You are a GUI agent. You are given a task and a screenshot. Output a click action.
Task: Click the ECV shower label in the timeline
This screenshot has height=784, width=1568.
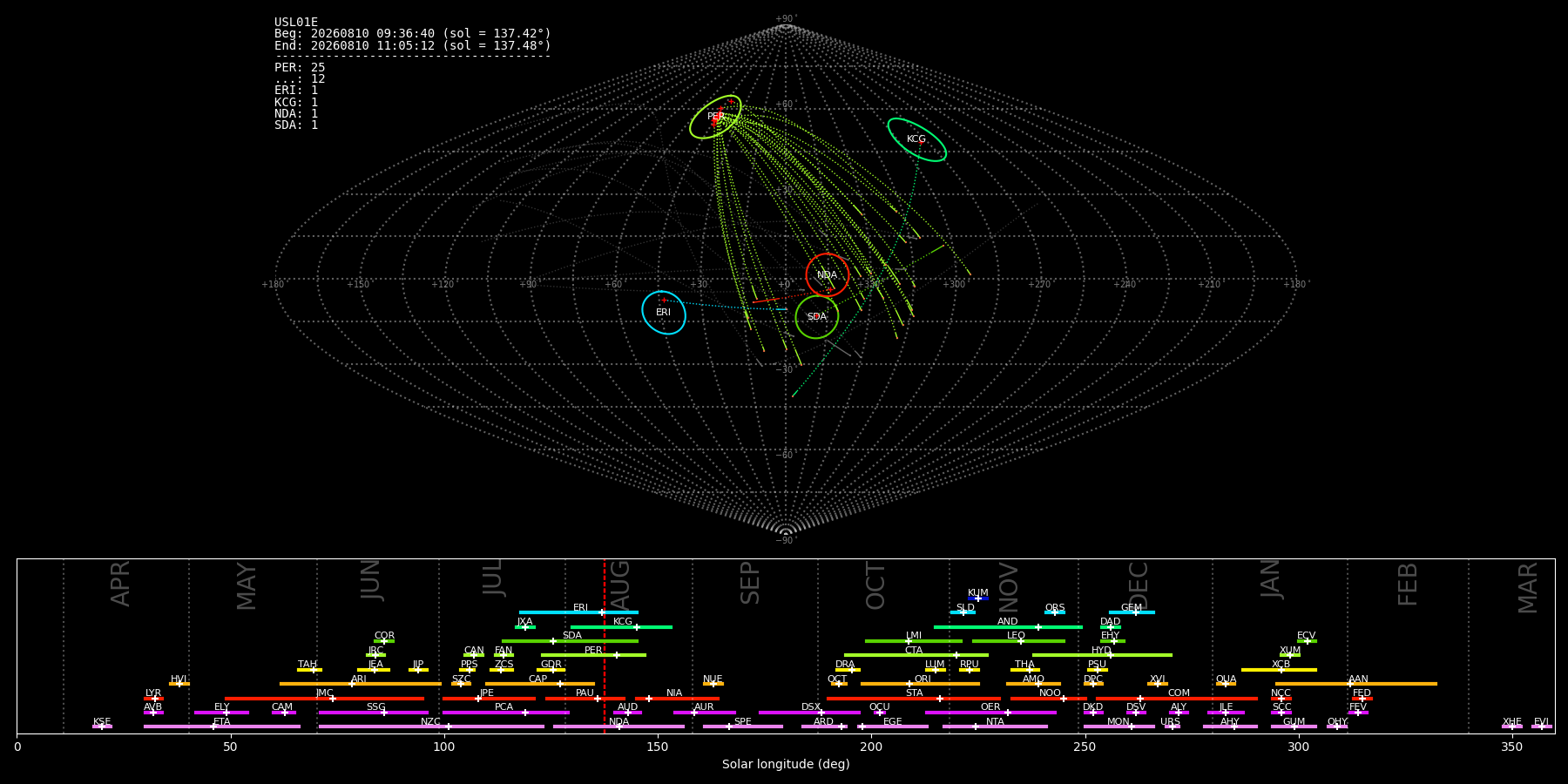tap(1307, 636)
